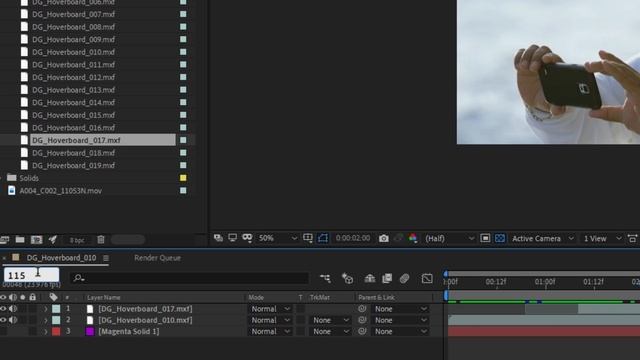Click the Draft 3D icon in timeline
This screenshot has width=640, height=360.
click(347, 278)
